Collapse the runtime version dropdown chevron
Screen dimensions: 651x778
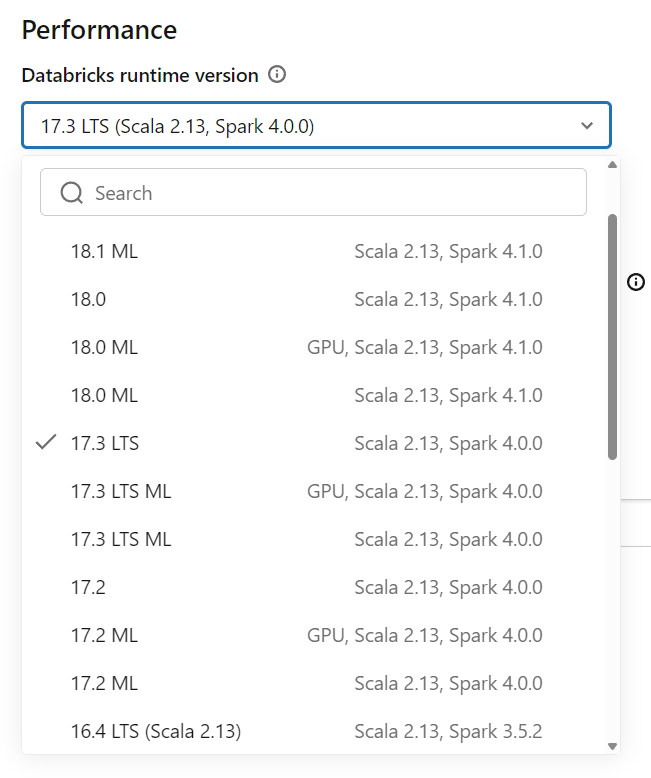587,126
